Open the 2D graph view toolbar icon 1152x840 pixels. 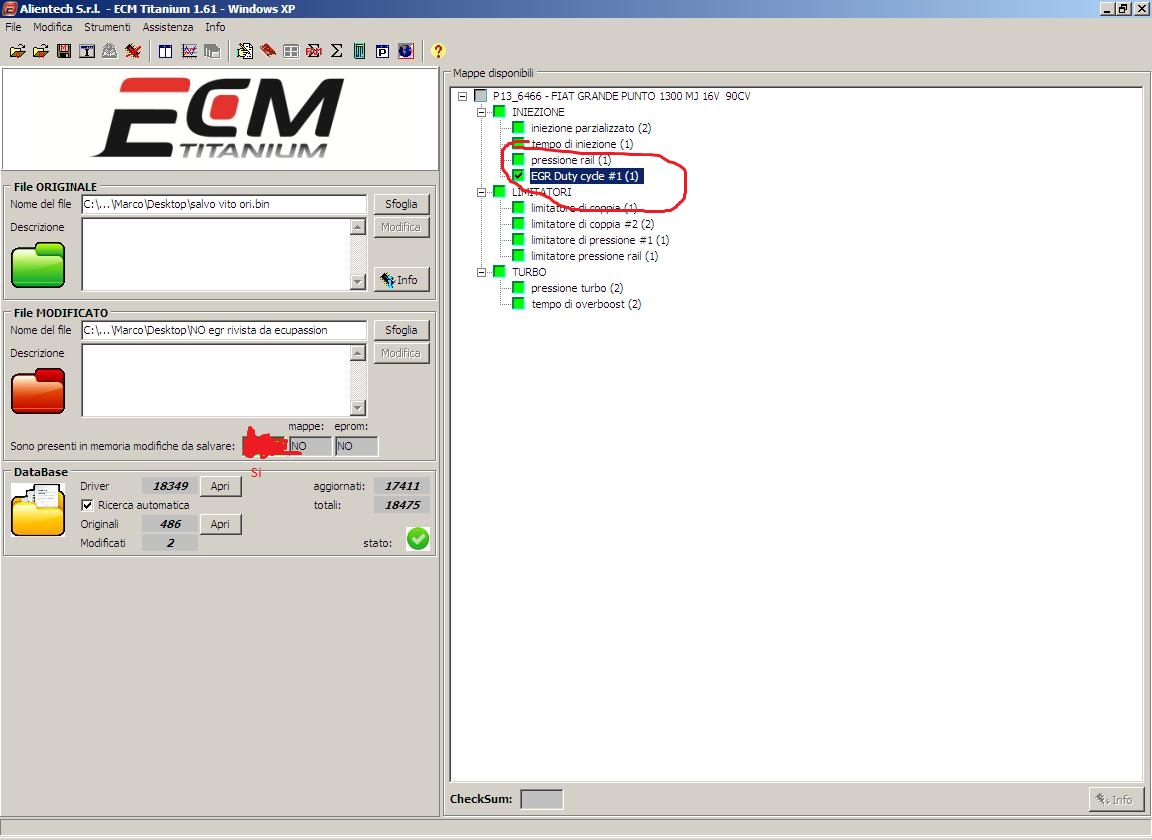(x=189, y=51)
